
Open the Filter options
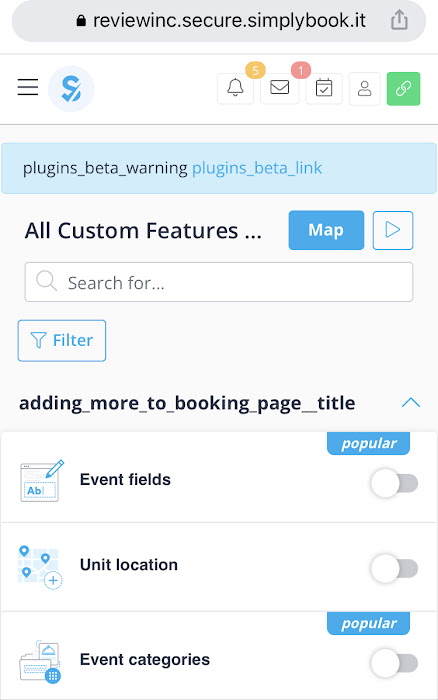(62, 340)
